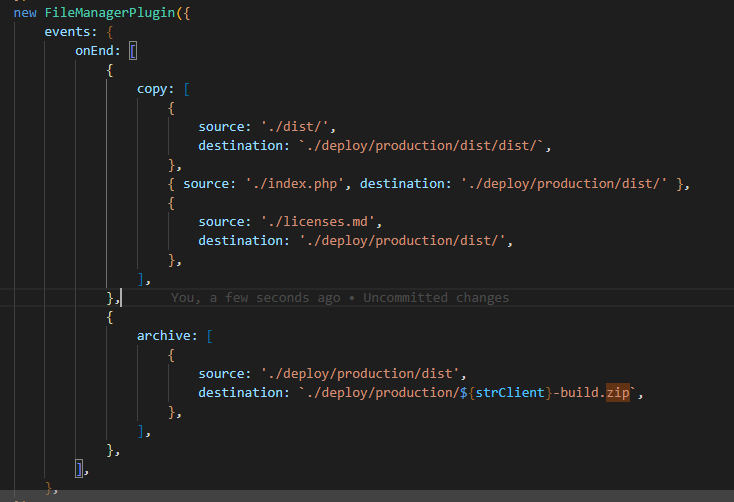This screenshot has height=502, width=734.
Task: Click the 'You, a few seconds ago' blame annotation
Action: coord(256,298)
